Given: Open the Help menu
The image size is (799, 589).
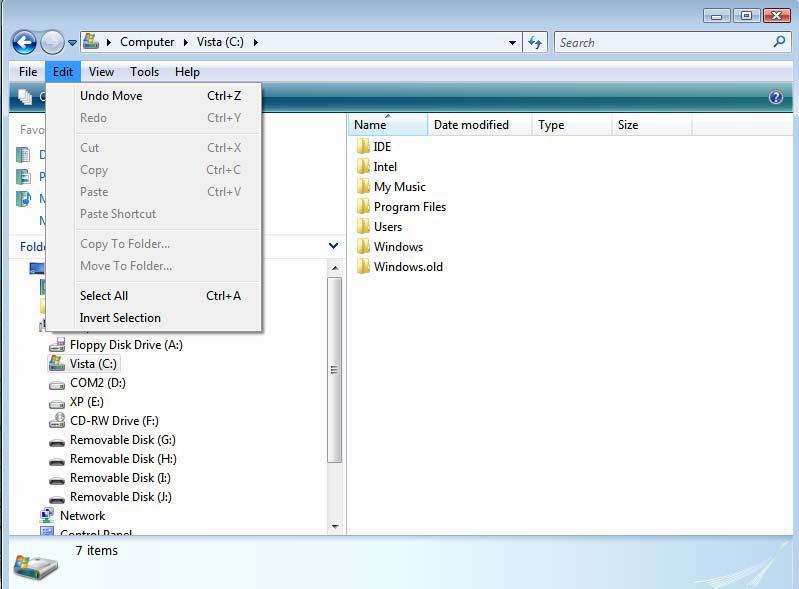Looking at the screenshot, I should click(x=187, y=72).
